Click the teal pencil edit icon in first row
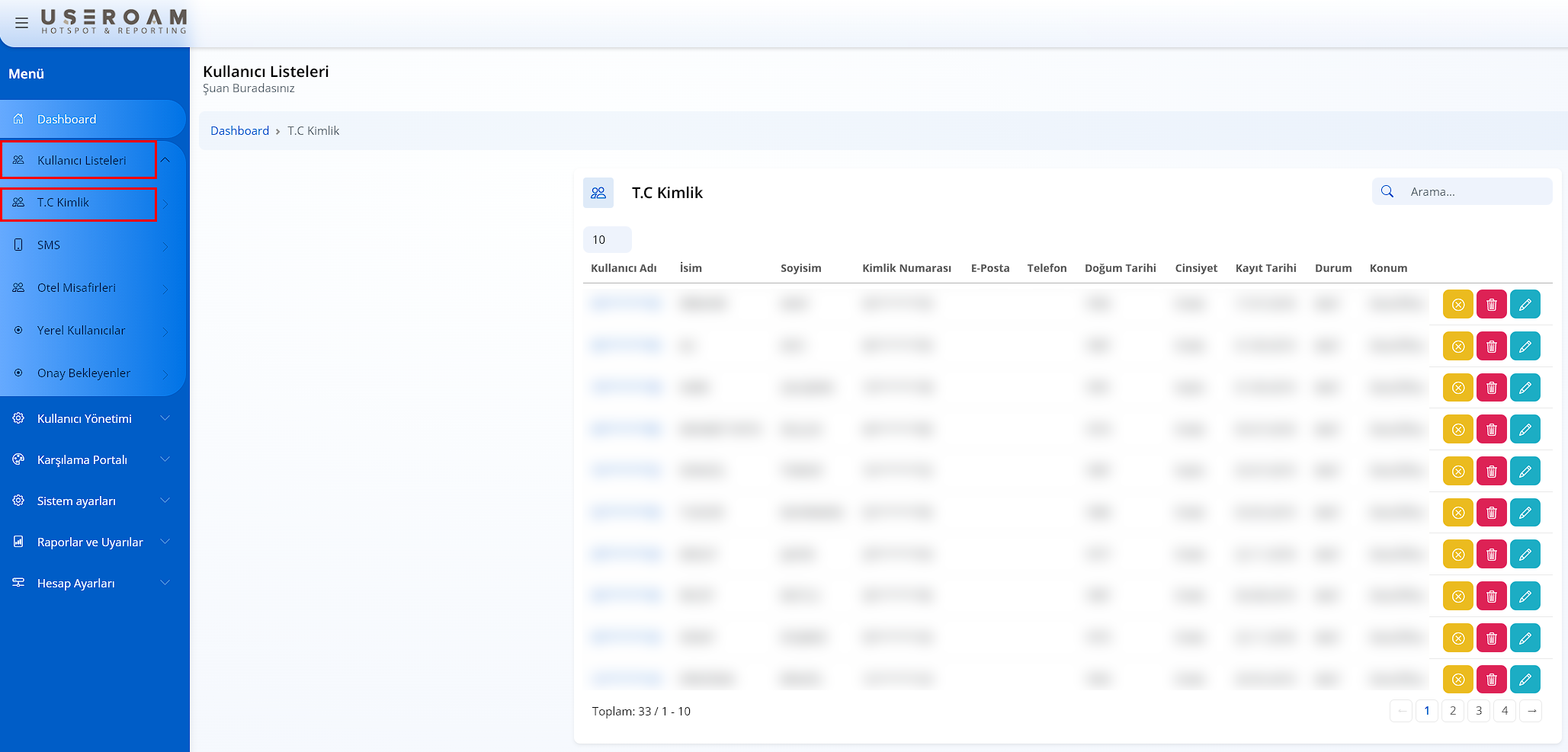 pyautogui.click(x=1525, y=305)
